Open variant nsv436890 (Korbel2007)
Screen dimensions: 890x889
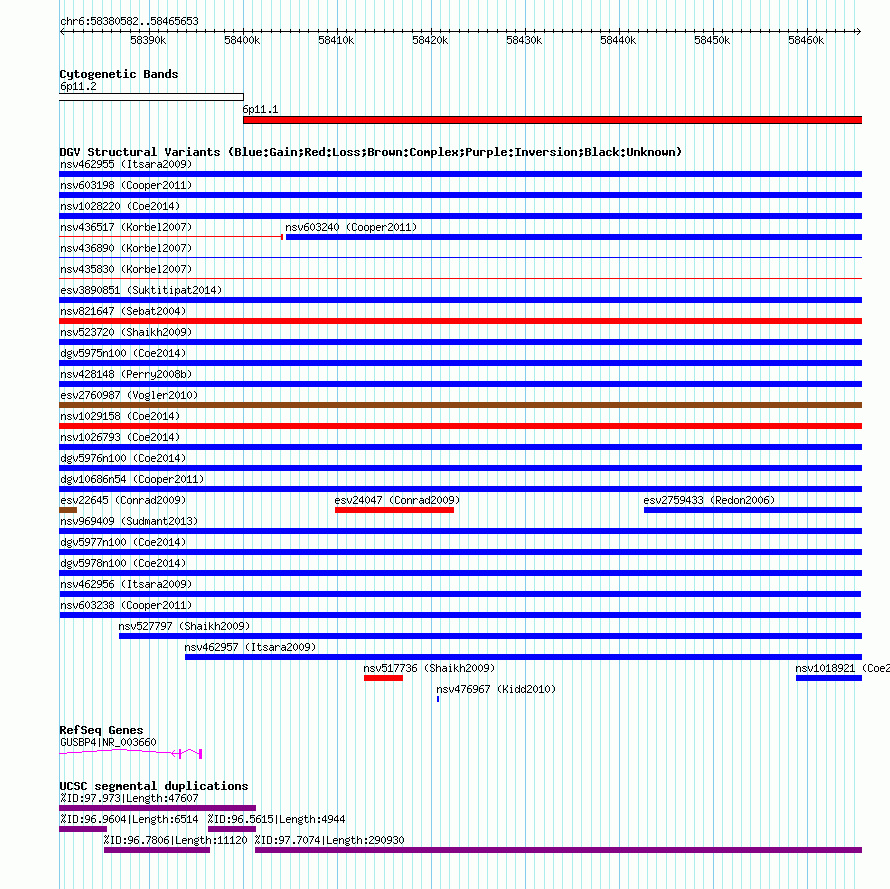coord(126,248)
